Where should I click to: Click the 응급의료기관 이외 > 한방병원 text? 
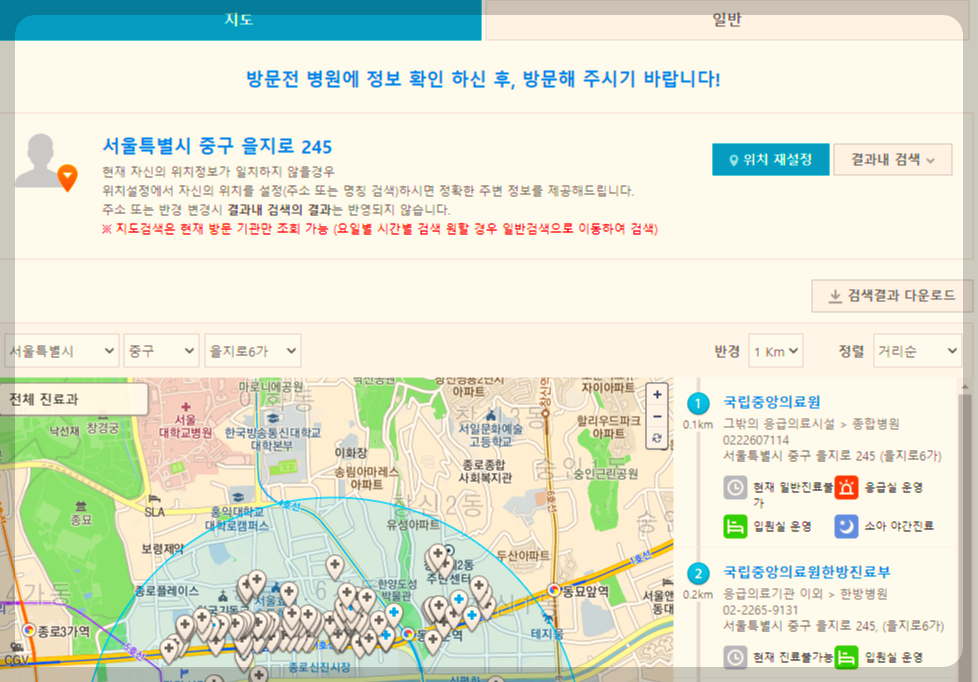[x=805, y=594]
